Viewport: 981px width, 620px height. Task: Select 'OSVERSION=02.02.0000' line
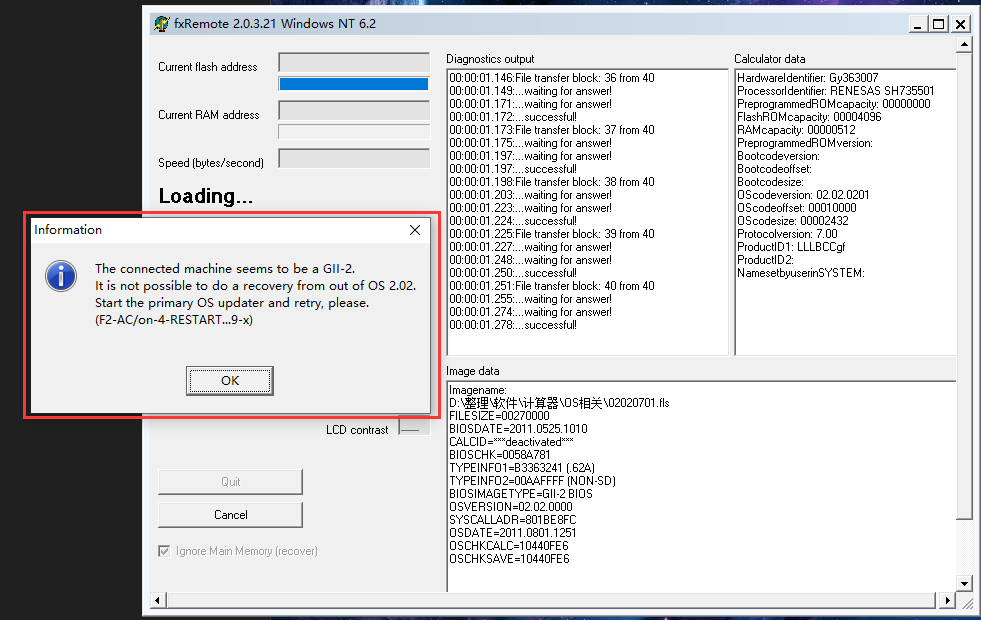pyautogui.click(x=511, y=507)
